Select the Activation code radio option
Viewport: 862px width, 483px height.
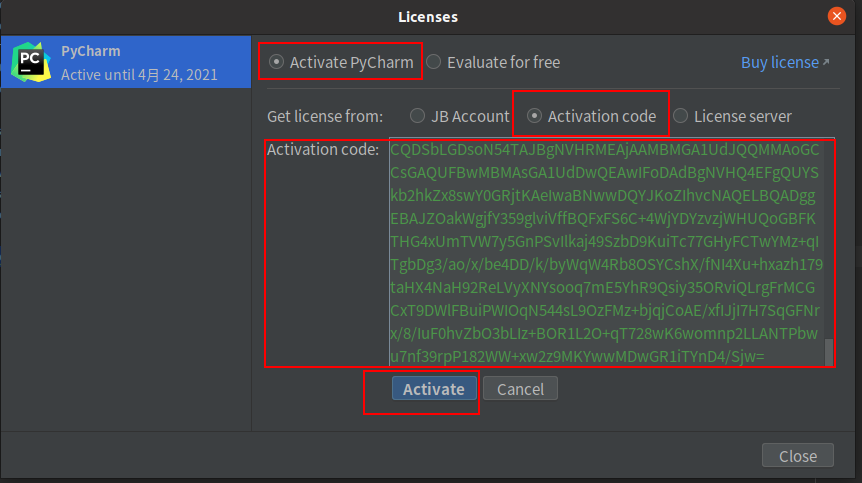[534, 116]
